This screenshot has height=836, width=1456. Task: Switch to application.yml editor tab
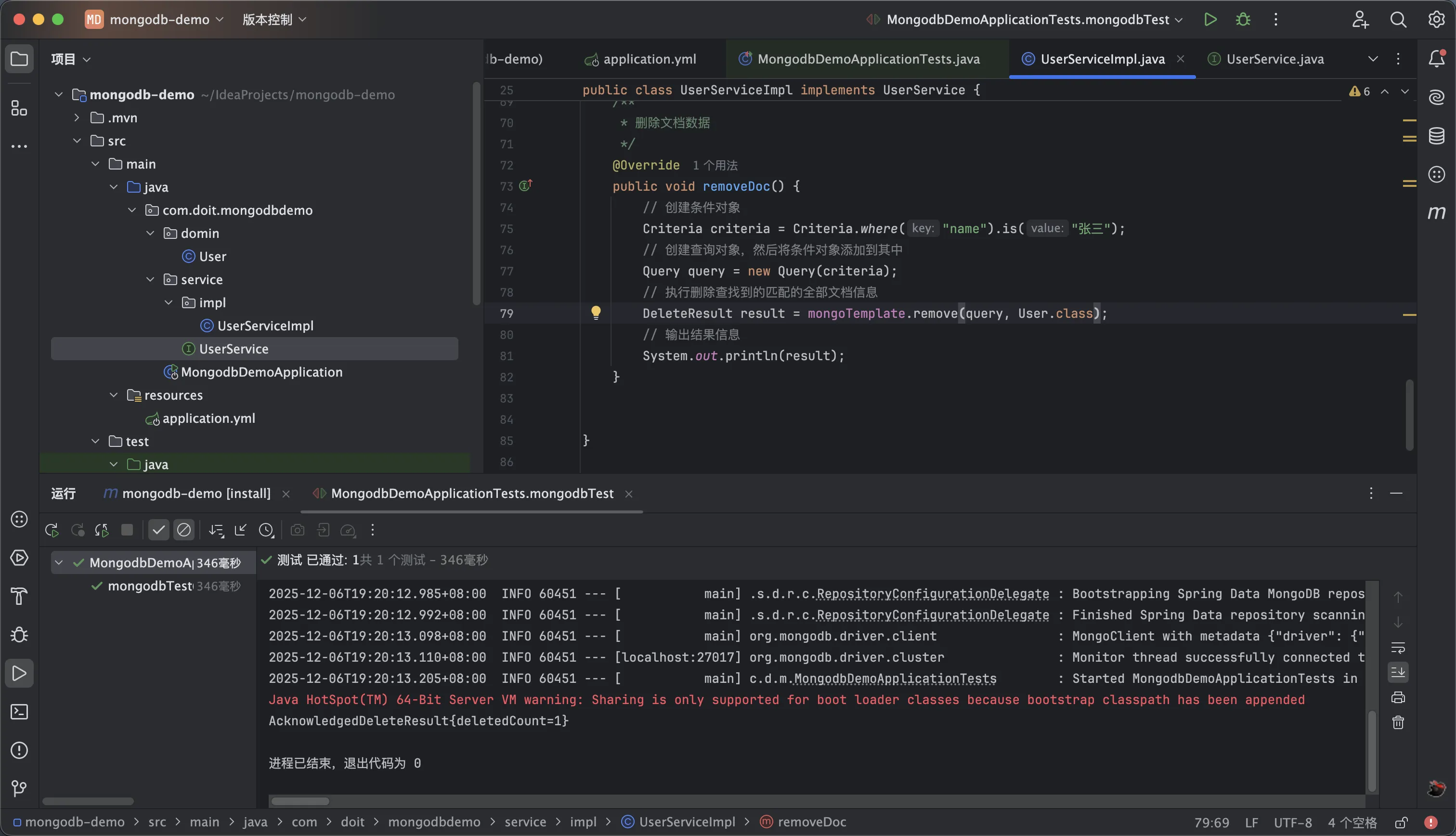[649, 59]
